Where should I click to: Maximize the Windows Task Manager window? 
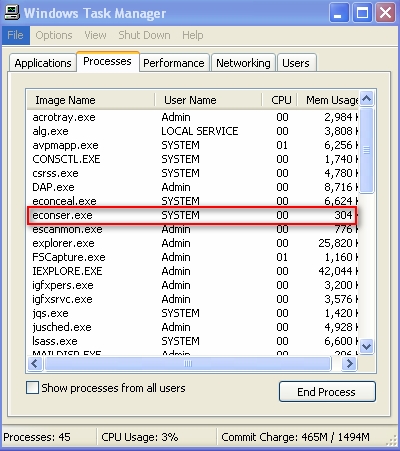(363, 13)
